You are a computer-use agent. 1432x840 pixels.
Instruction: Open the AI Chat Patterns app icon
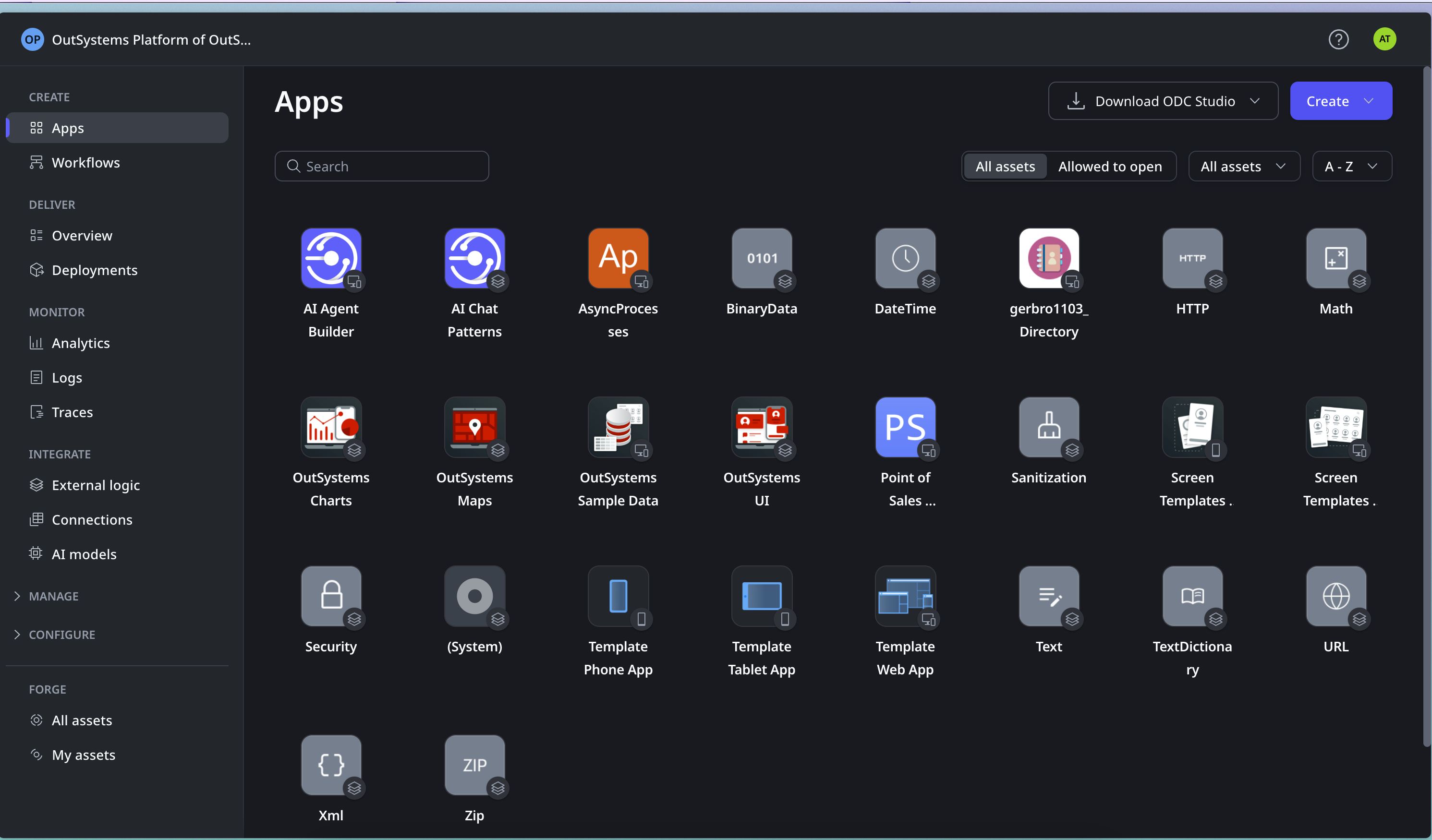(474, 258)
